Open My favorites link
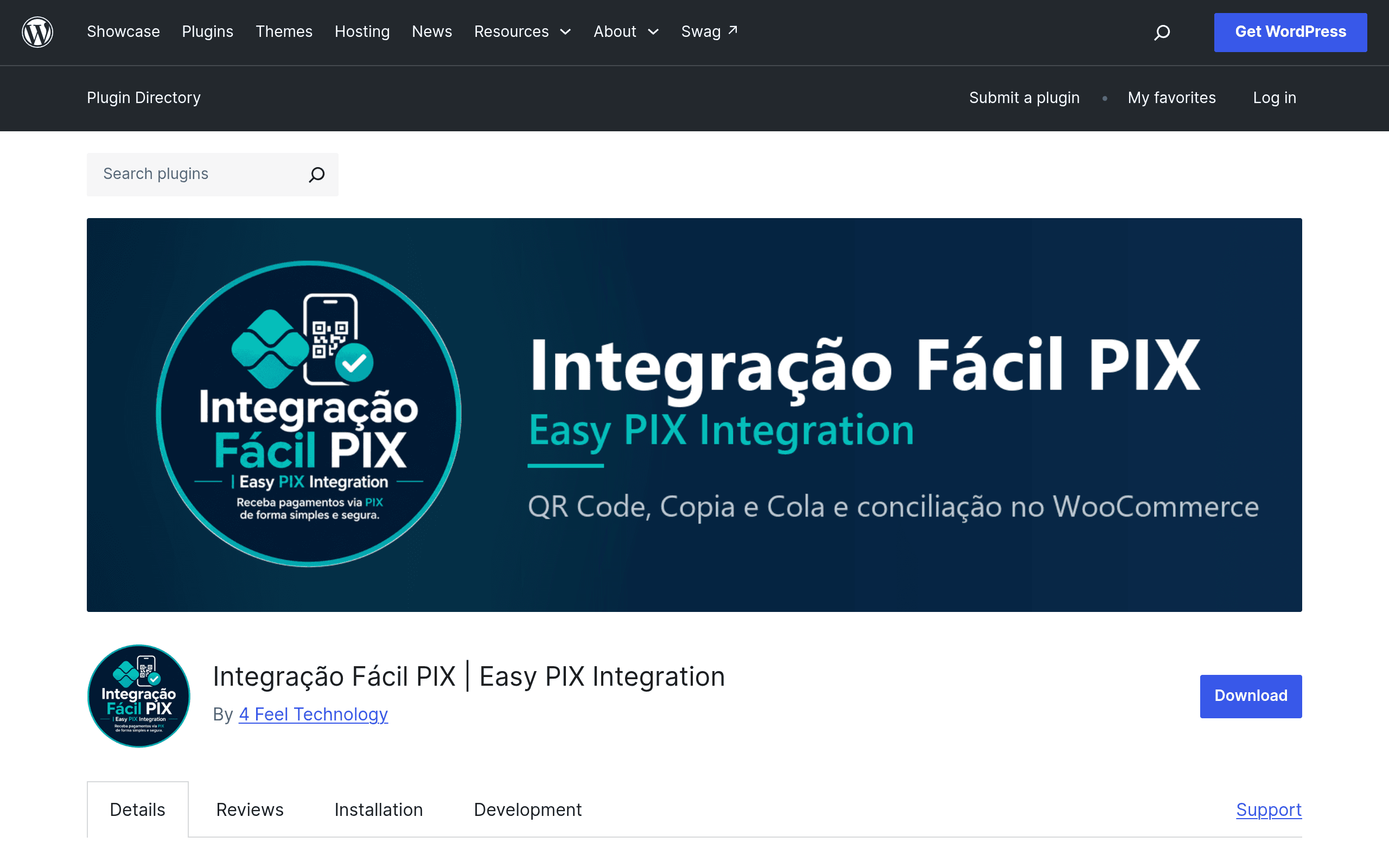This screenshot has height=868, width=1389. 1171,98
